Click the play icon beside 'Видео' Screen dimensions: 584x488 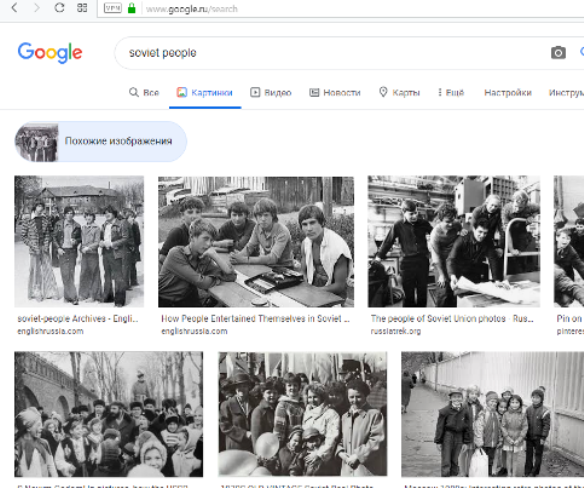pyautogui.click(x=255, y=92)
